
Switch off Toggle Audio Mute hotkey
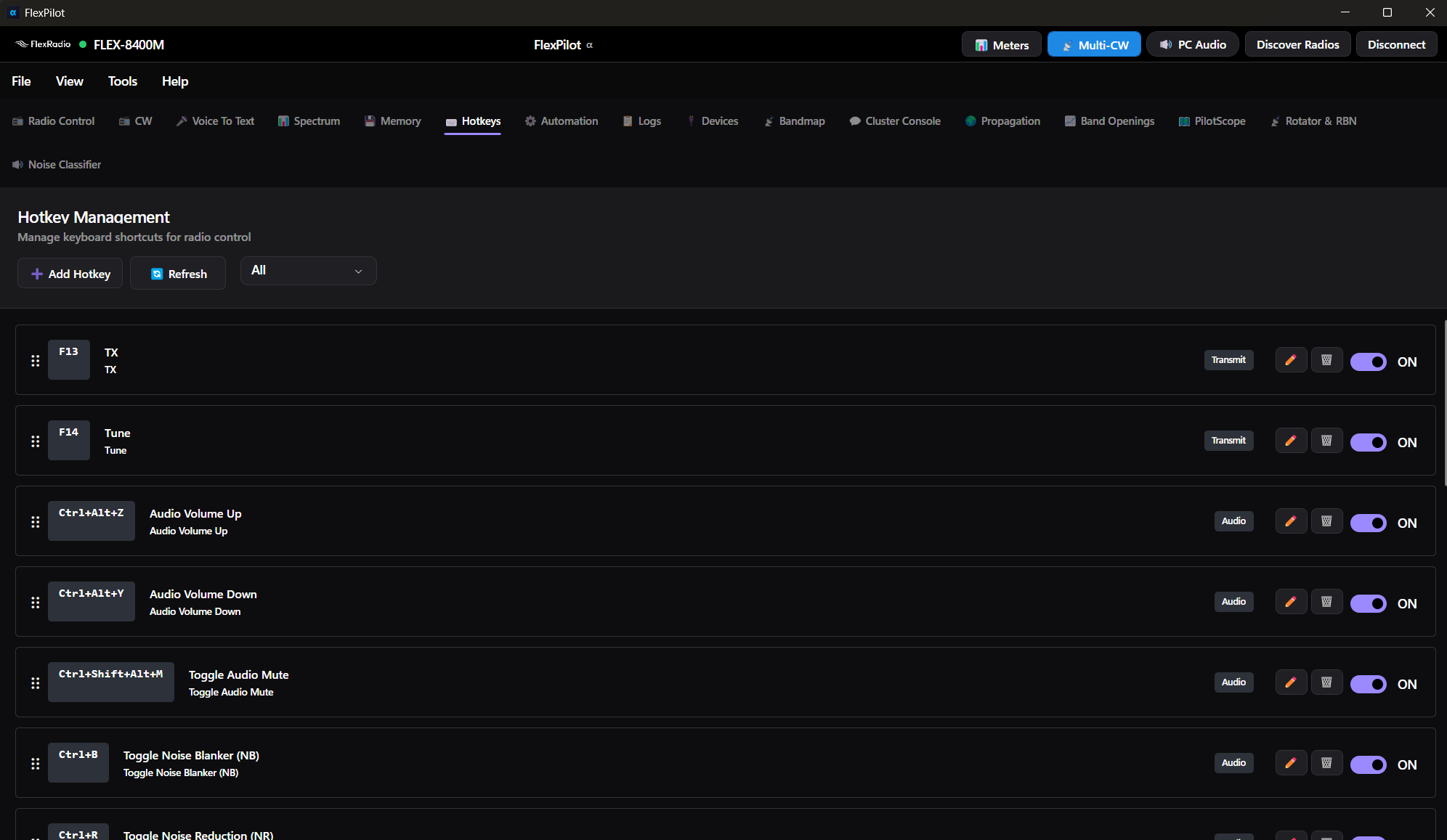click(x=1368, y=684)
